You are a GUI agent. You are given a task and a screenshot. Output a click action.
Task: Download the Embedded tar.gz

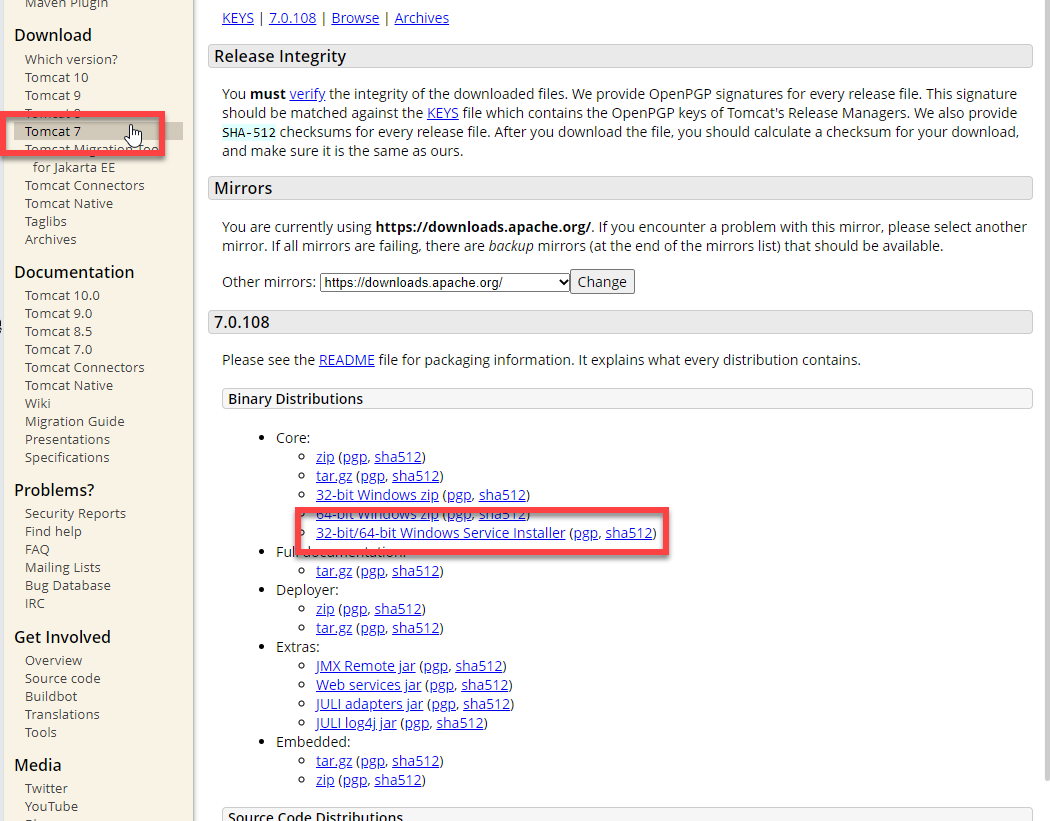tap(333, 761)
